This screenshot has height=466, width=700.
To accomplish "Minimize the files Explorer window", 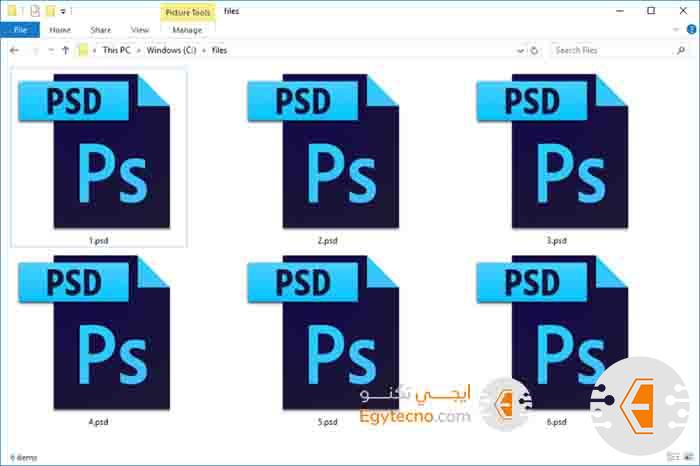I will click(x=620, y=11).
